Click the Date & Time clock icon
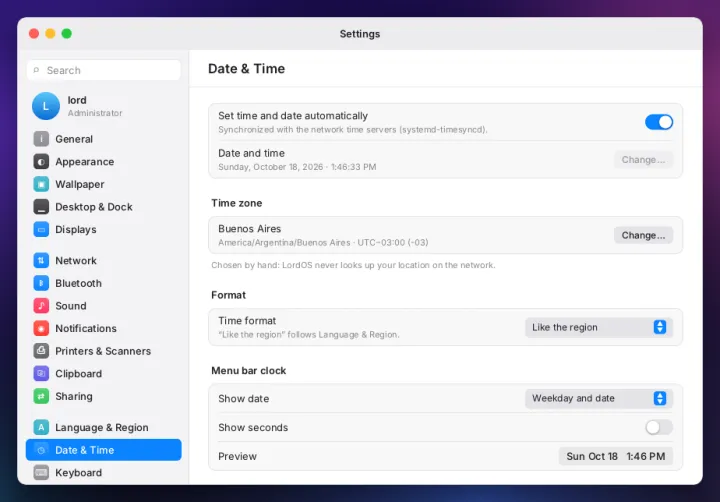Image resolution: width=720 pixels, height=502 pixels. [x=41, y=450]
